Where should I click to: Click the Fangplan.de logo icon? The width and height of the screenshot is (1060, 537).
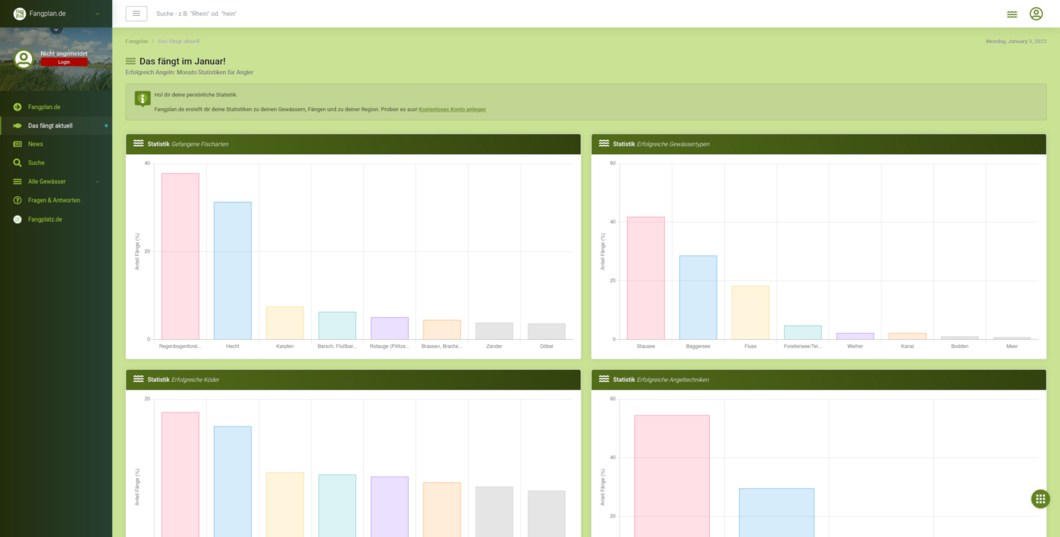(19, 13)
